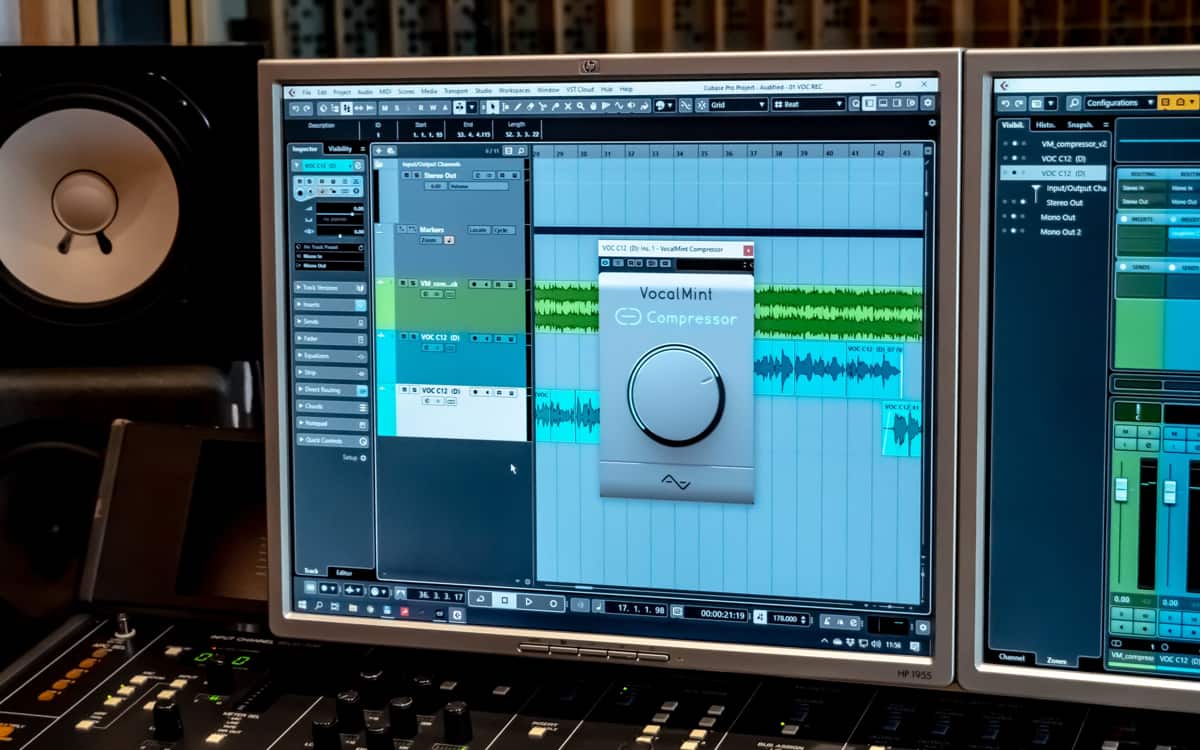This screenshot has height=750, width=1200.
Task: Open the File menu
Action: pyautogui.click(x=306, y=91)
